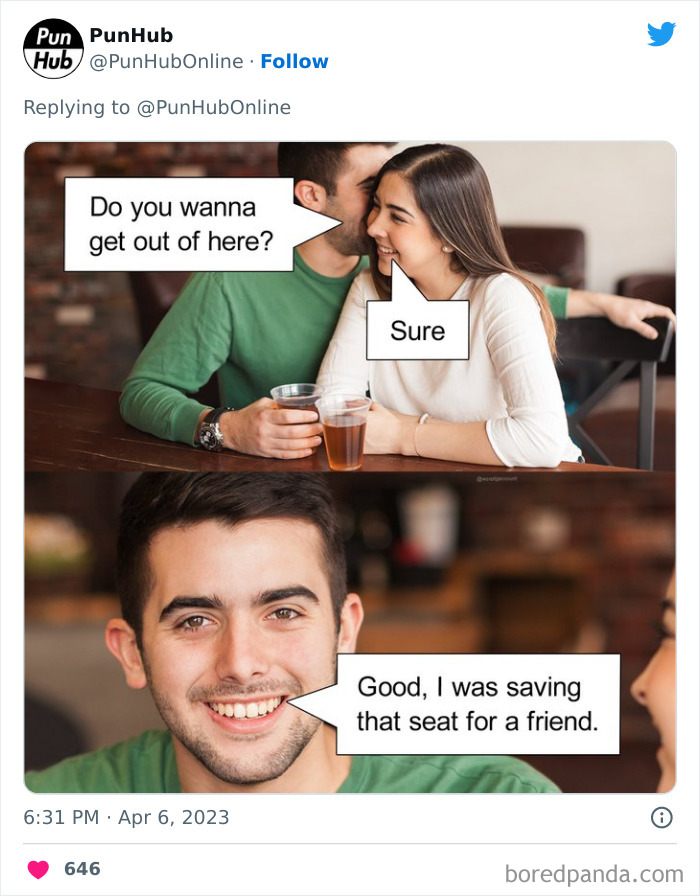Click the bold PunHub display name
The height and width of the screenshot is (896, 700).
coord(131,35)
